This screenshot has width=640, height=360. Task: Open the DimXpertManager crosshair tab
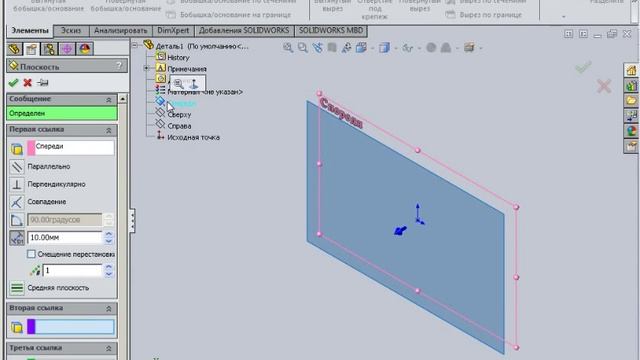67,49
